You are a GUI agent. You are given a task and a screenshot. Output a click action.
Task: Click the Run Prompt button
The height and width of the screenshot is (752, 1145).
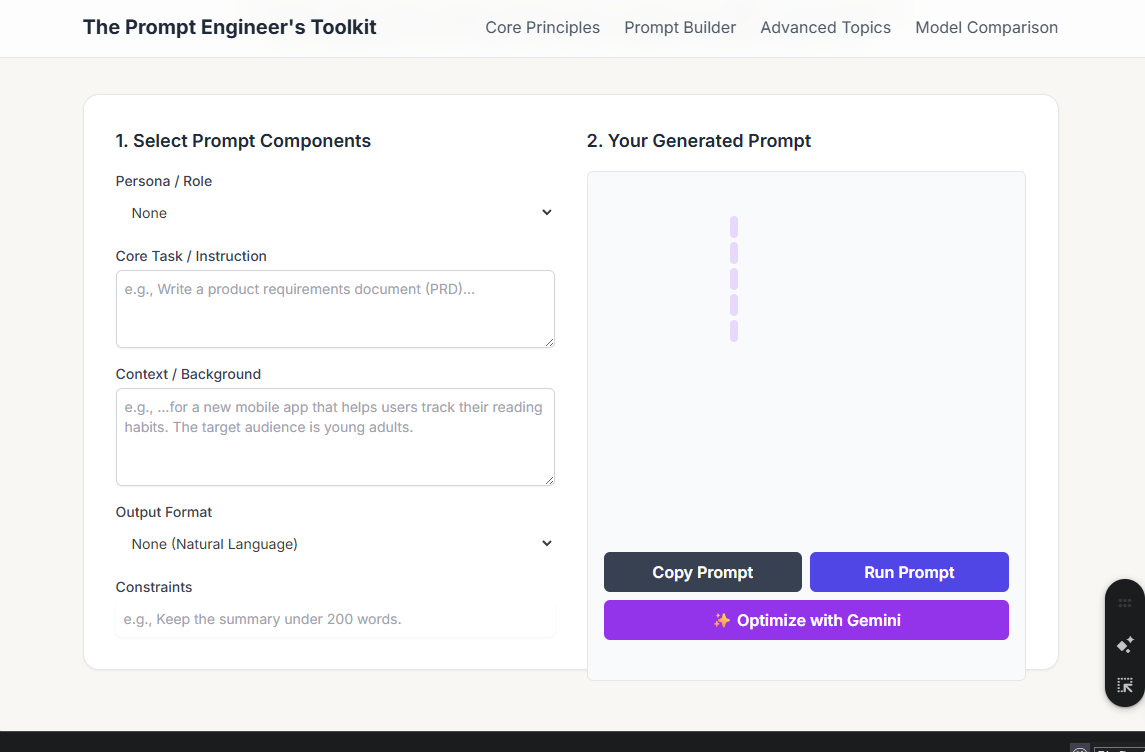pyautogui.click(x=909, y=572)
